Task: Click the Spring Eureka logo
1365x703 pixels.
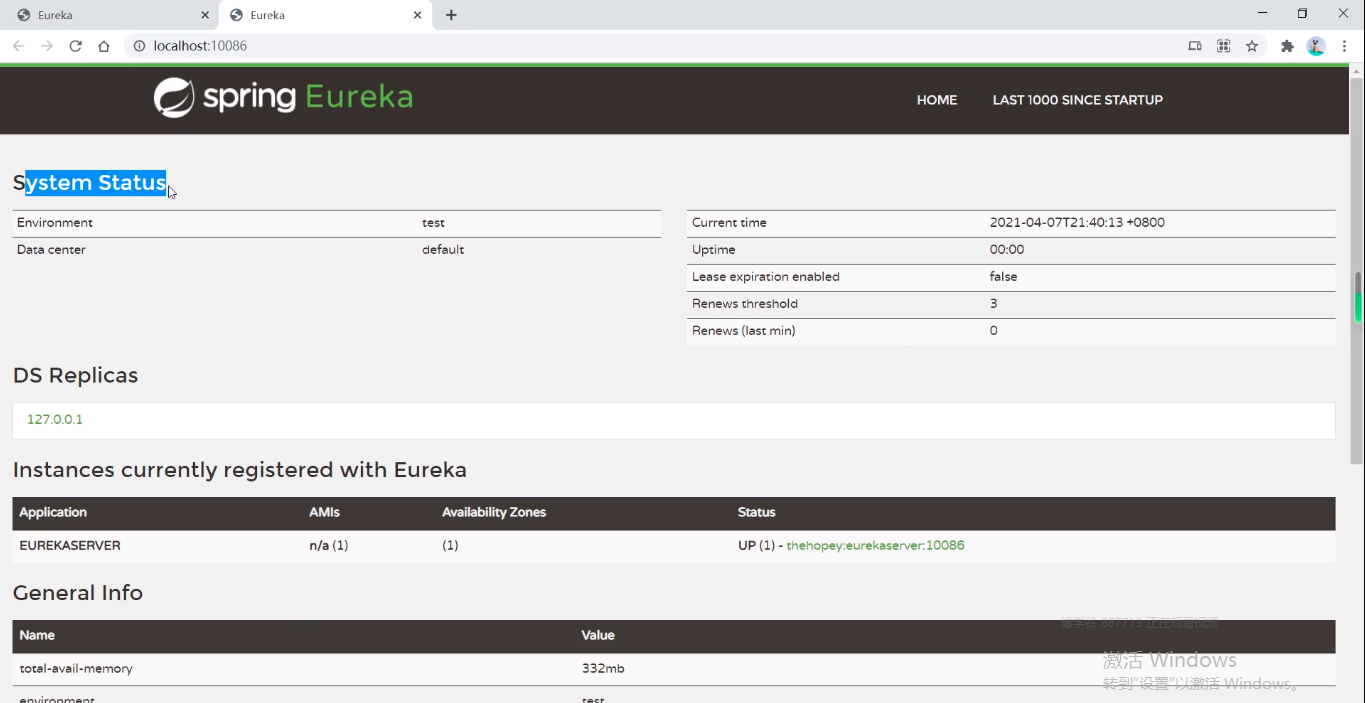Action: point(283,97)
